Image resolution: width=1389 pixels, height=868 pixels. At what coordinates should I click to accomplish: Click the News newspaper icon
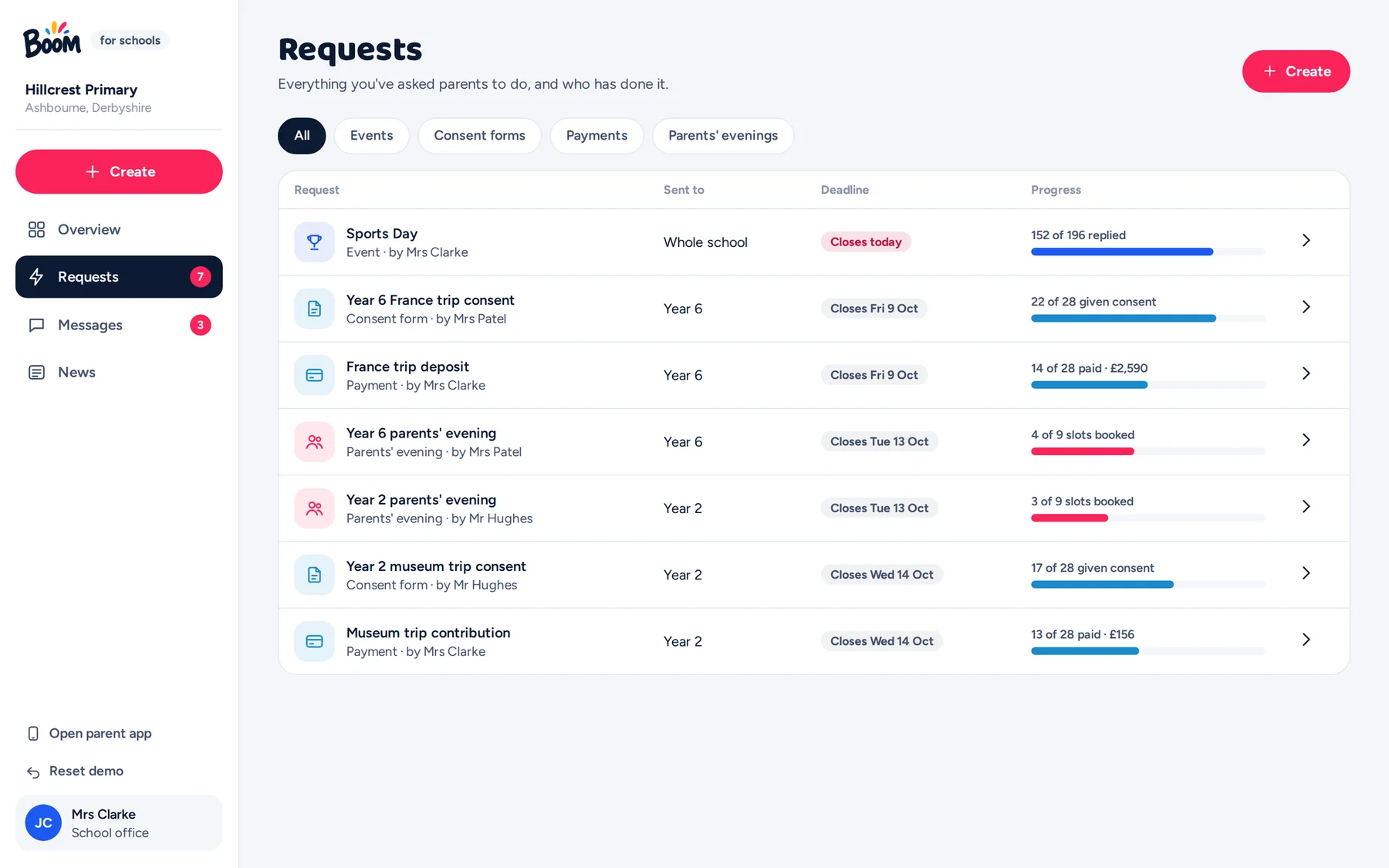pyautogui.click(x=36, y=372)
